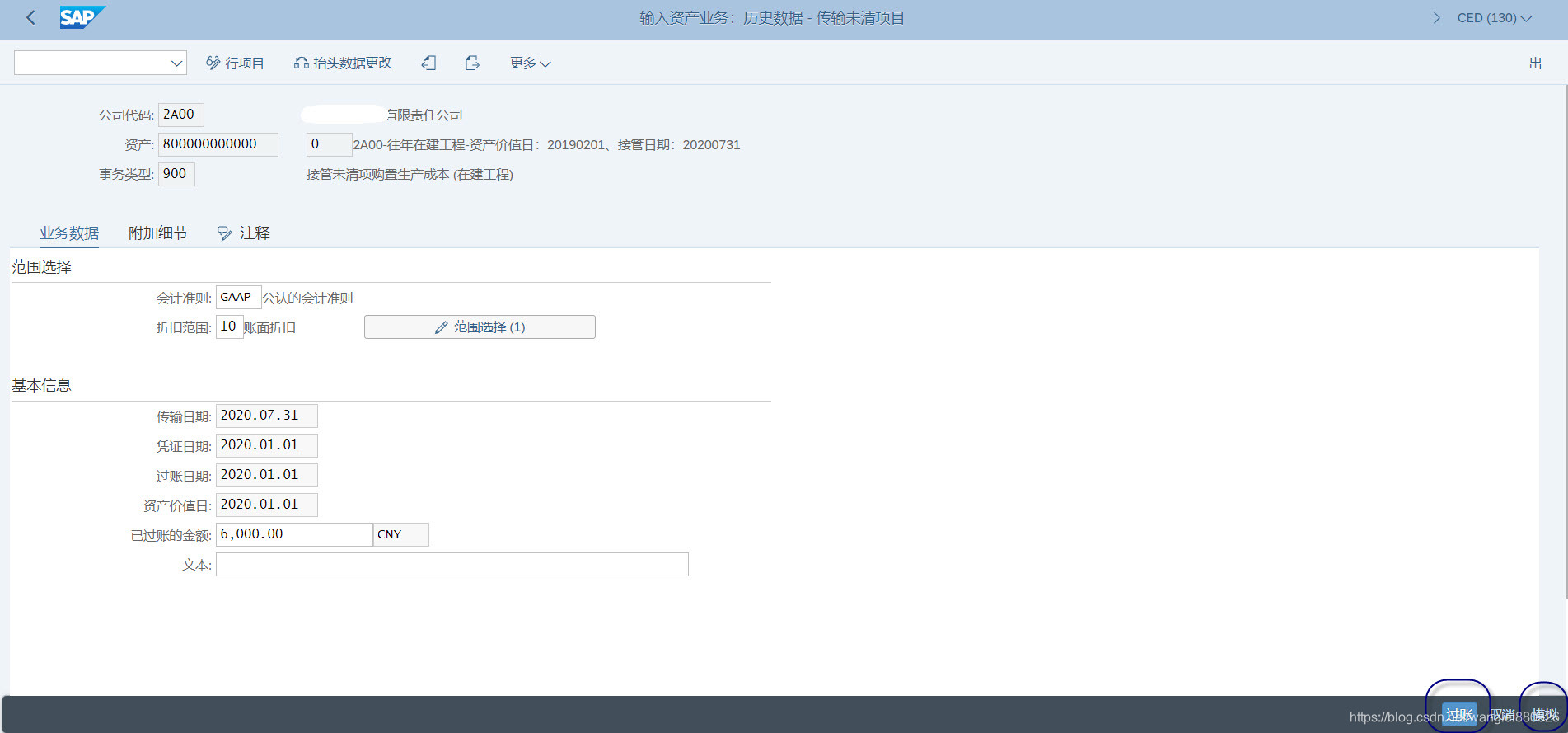Viewport: 1568px width, 733px height.
Task: Click the 模拟 simulate button
Action: [x=1545, y=714]
